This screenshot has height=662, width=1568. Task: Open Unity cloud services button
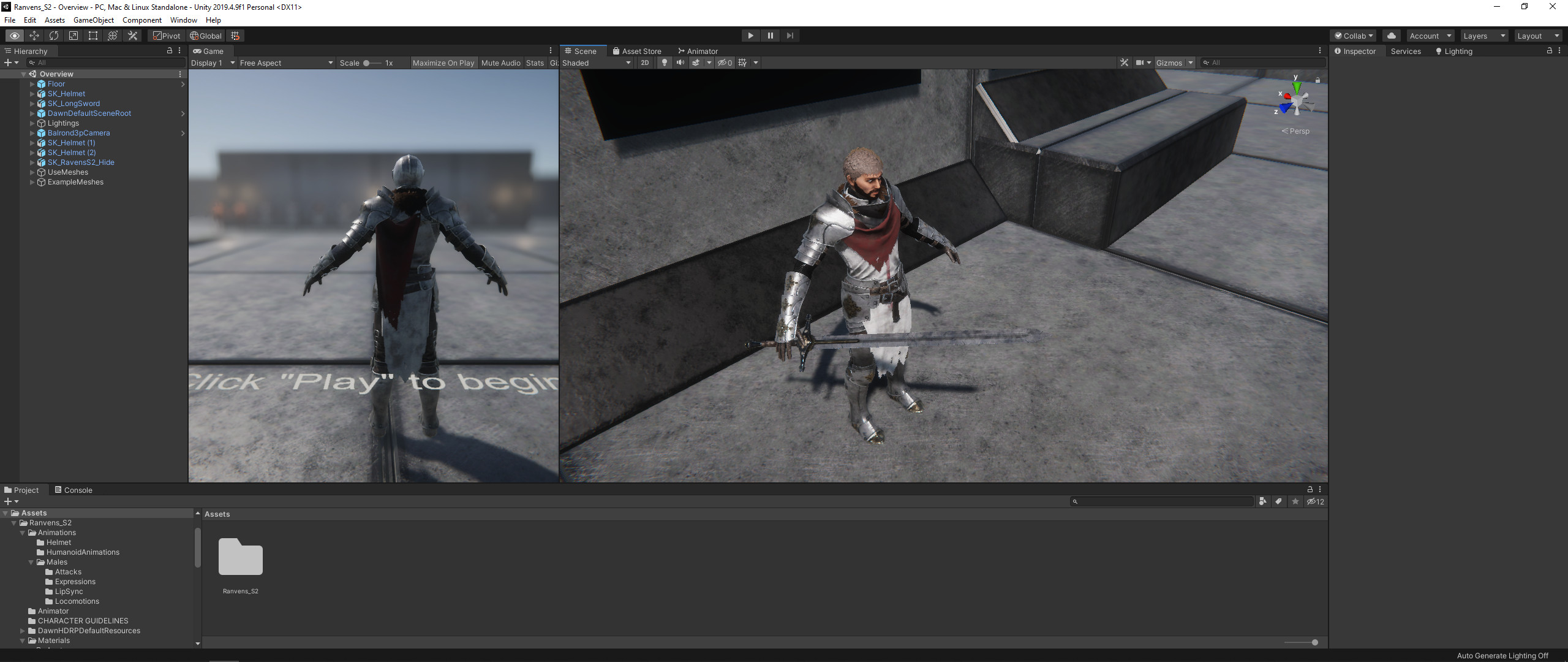click(x=1392, y=36)
